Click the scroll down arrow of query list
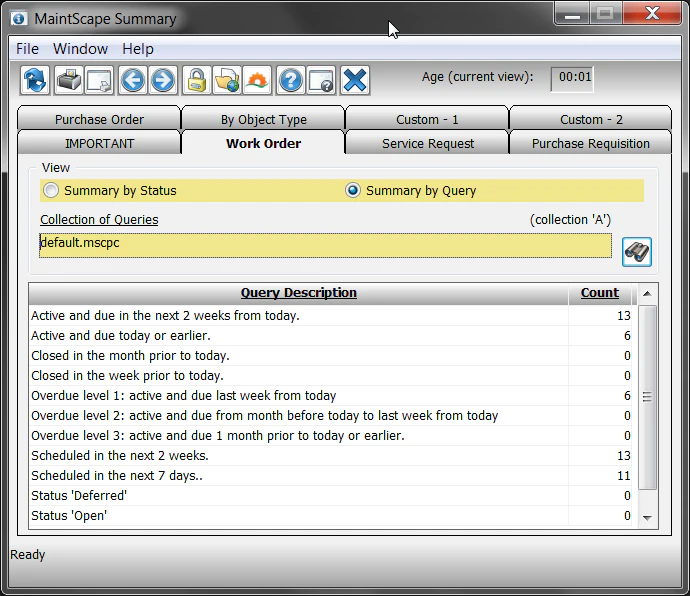Viewport: 690px width, 596px height. 647,518
